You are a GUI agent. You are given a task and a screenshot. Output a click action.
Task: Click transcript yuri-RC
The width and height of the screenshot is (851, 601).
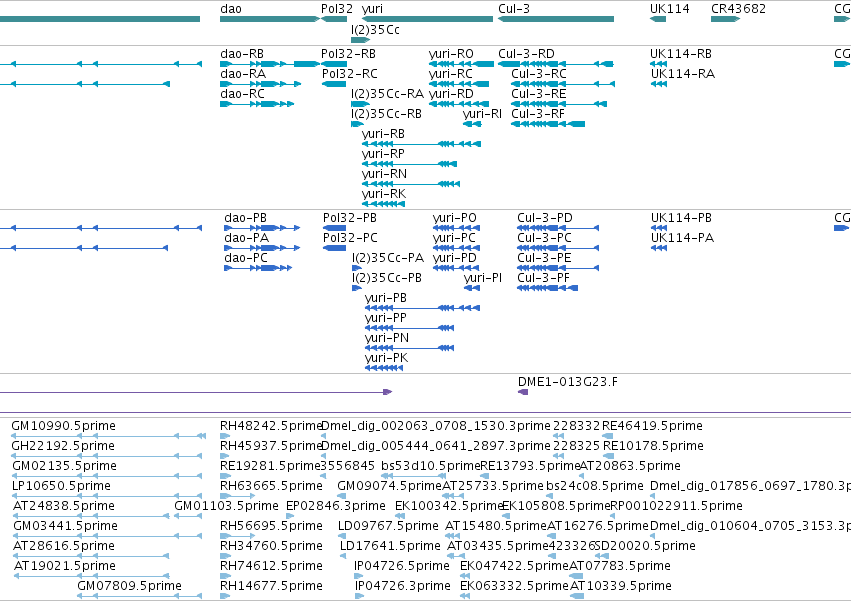[x=450, y=74]
